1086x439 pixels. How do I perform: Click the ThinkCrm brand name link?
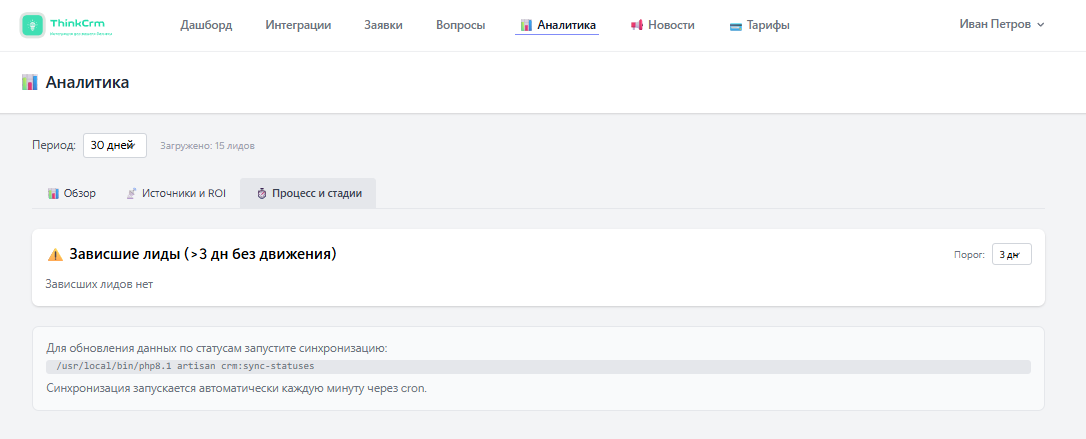click(x=78, y=23)
